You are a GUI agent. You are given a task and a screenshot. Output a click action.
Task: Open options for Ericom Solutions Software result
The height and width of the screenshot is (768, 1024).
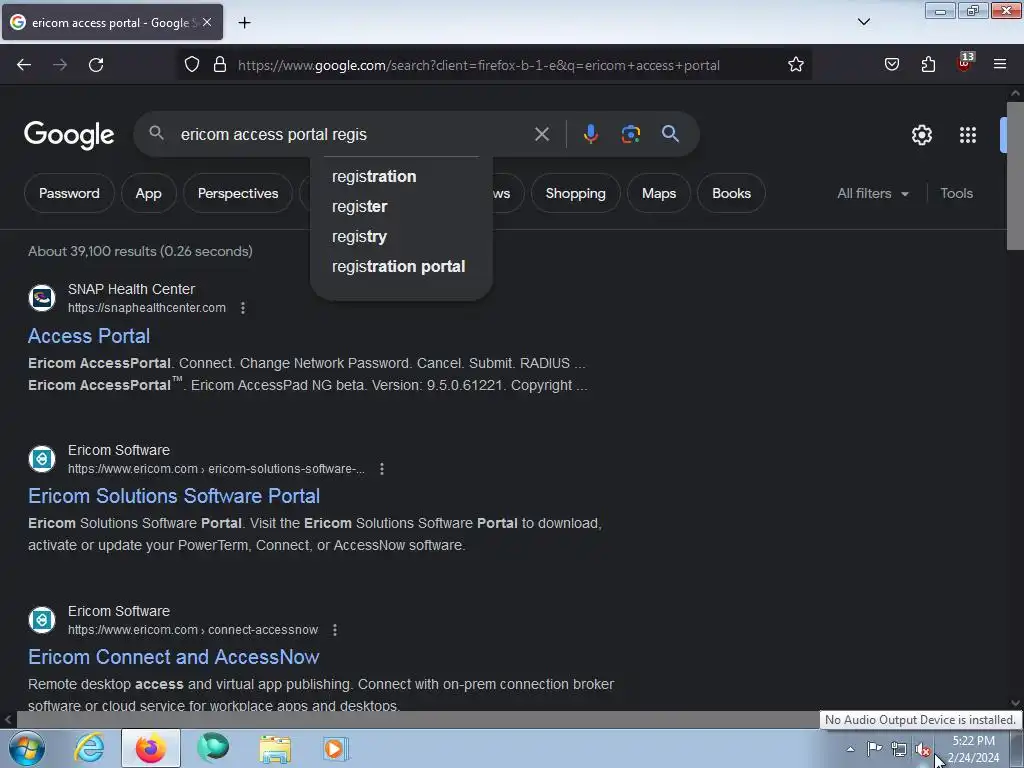pos(382,469)
